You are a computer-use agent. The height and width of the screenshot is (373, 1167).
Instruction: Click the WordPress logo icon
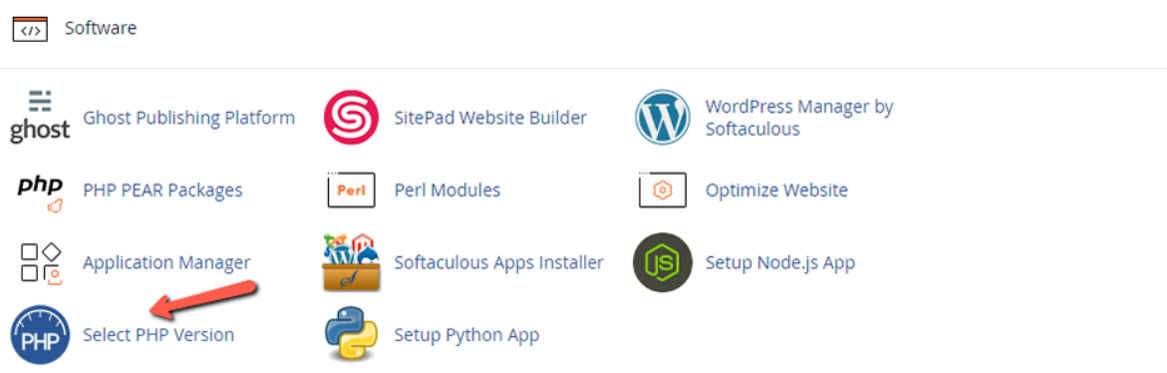(x=663, y=118)
